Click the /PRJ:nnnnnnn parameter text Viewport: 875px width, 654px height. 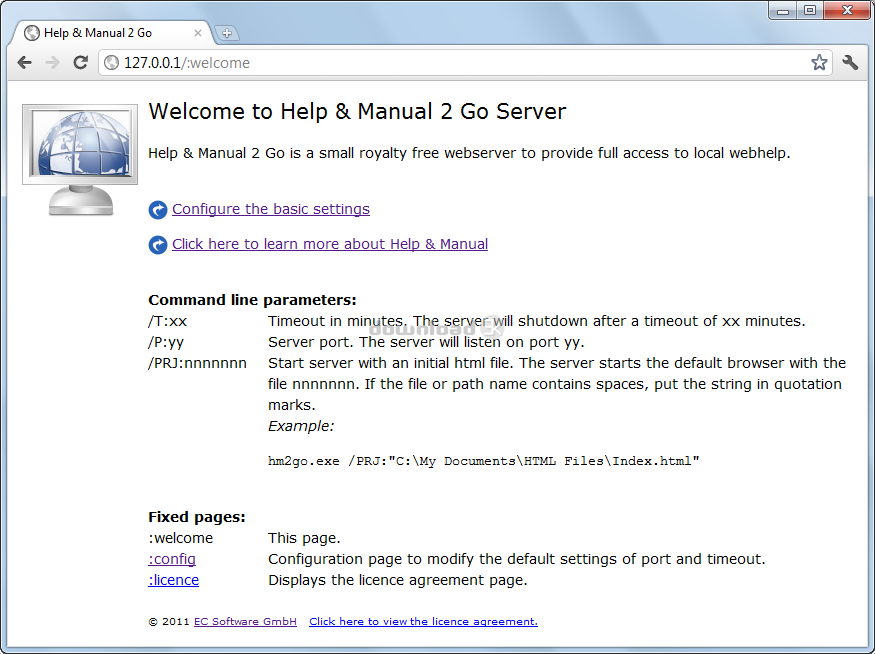197,363
